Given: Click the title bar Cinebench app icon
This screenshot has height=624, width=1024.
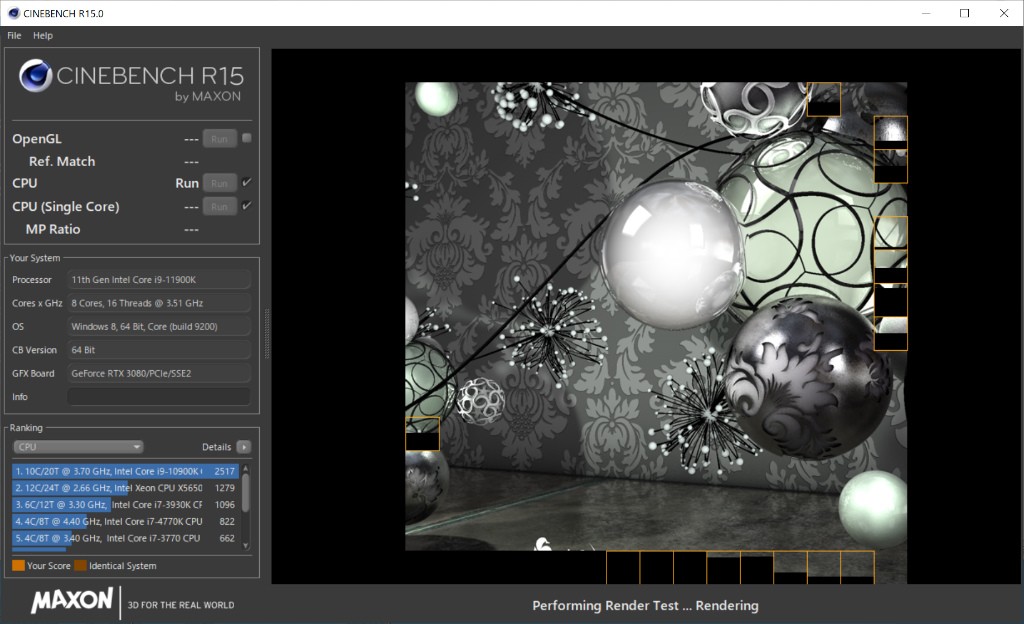Looking at the screenshot, I should click(x=12, y=13).
